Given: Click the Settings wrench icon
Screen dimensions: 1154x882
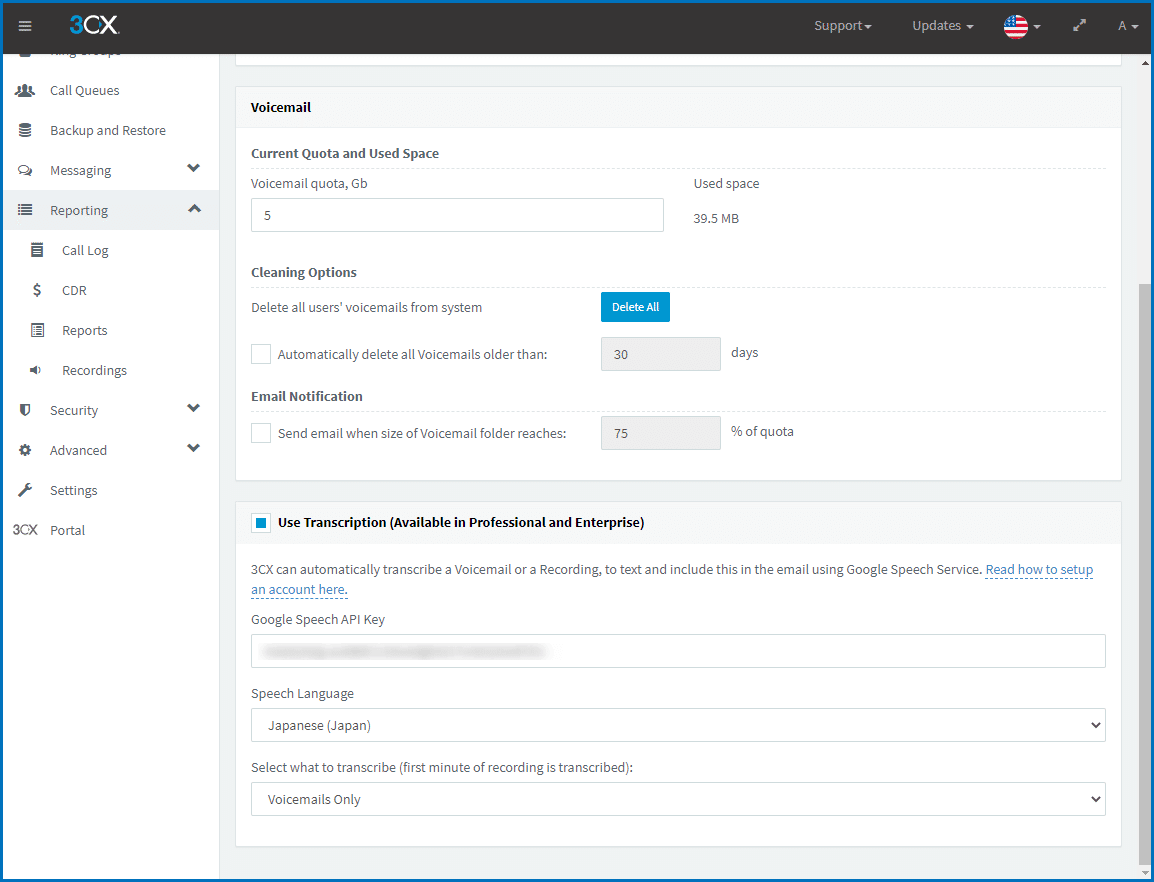Looking at the screenshot, I should (25, 490).
